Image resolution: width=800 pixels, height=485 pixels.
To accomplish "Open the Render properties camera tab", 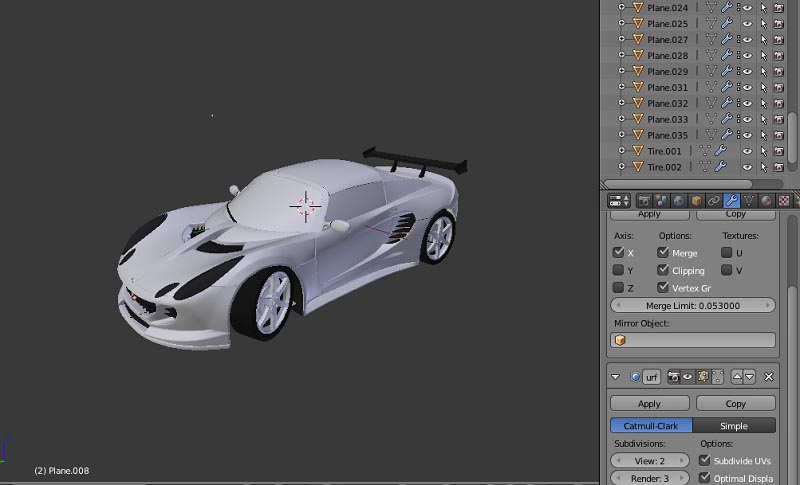I will click(x=645, y=201).
